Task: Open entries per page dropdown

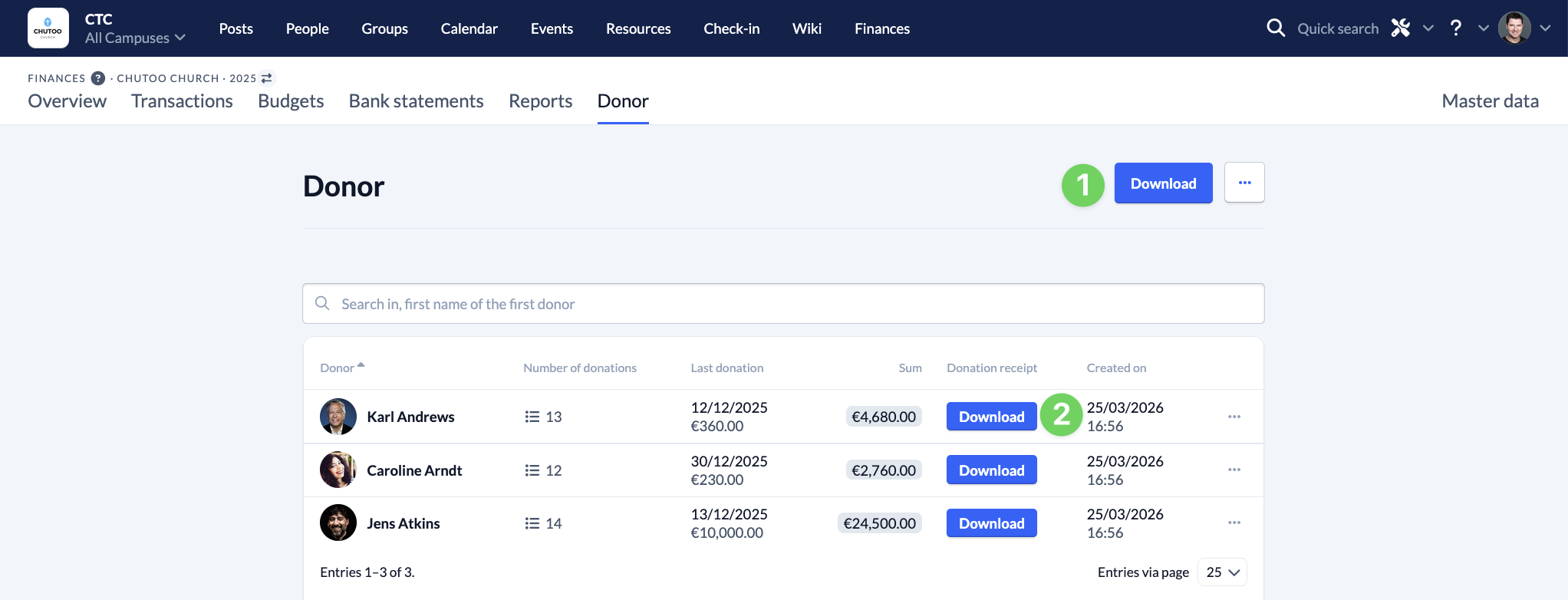Action: point(1222,572)
